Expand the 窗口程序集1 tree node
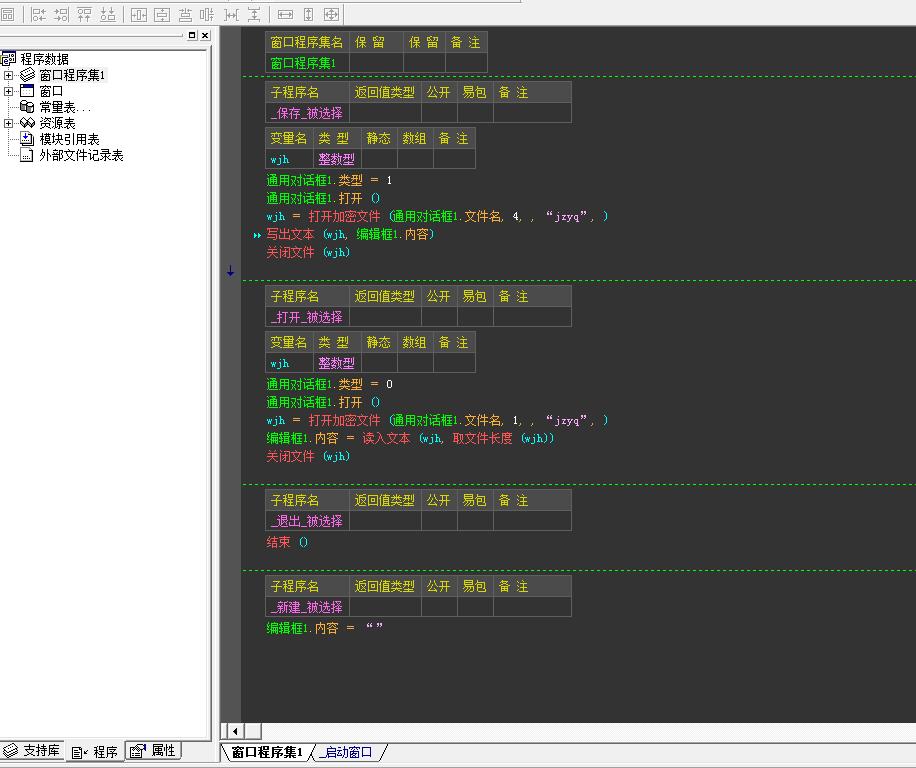 (9, 75)
